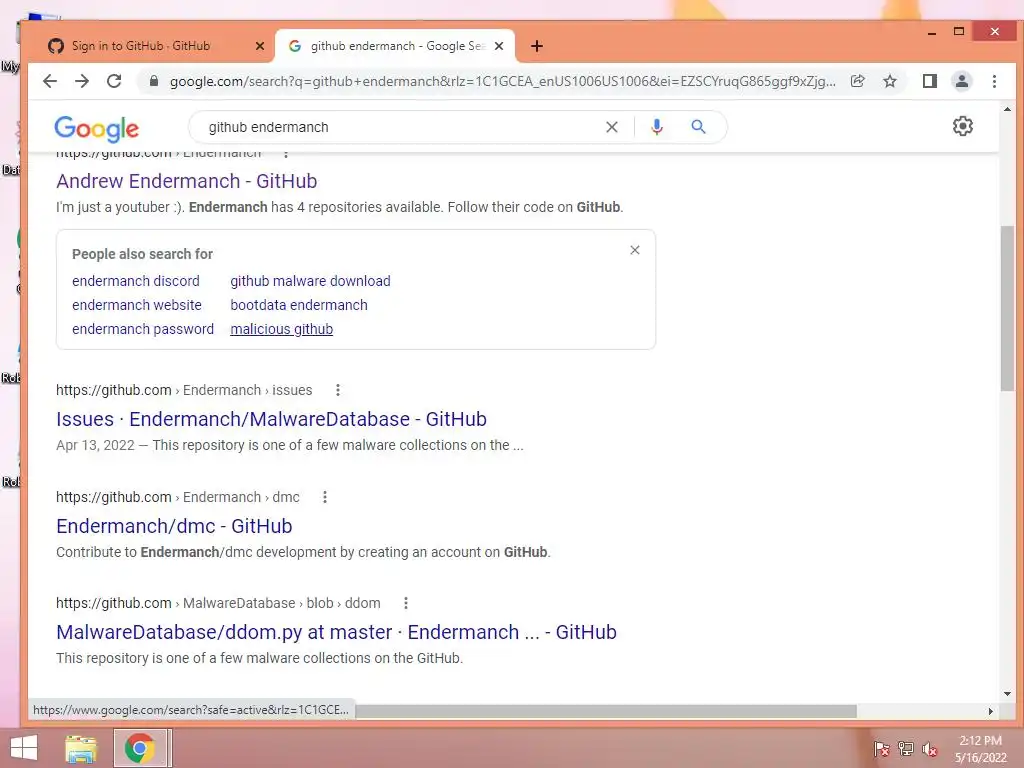
Task: Open the Action Center flag tray icon
Action: [x=882, y=749]
